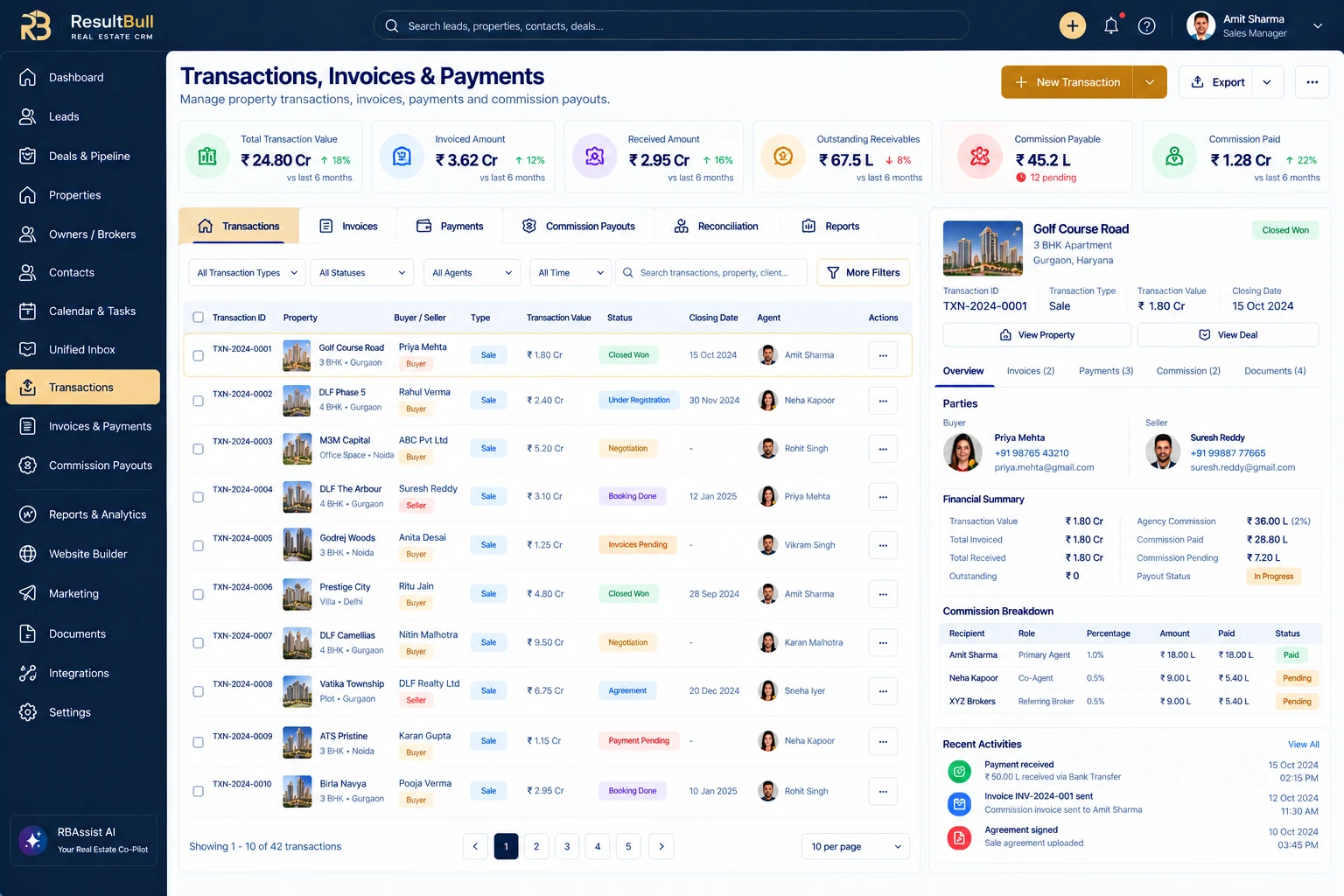Viewport: 1344px width, 896px height.
Task: Switch to the Commission Payouts tab
Action: (x=578, y=226)
